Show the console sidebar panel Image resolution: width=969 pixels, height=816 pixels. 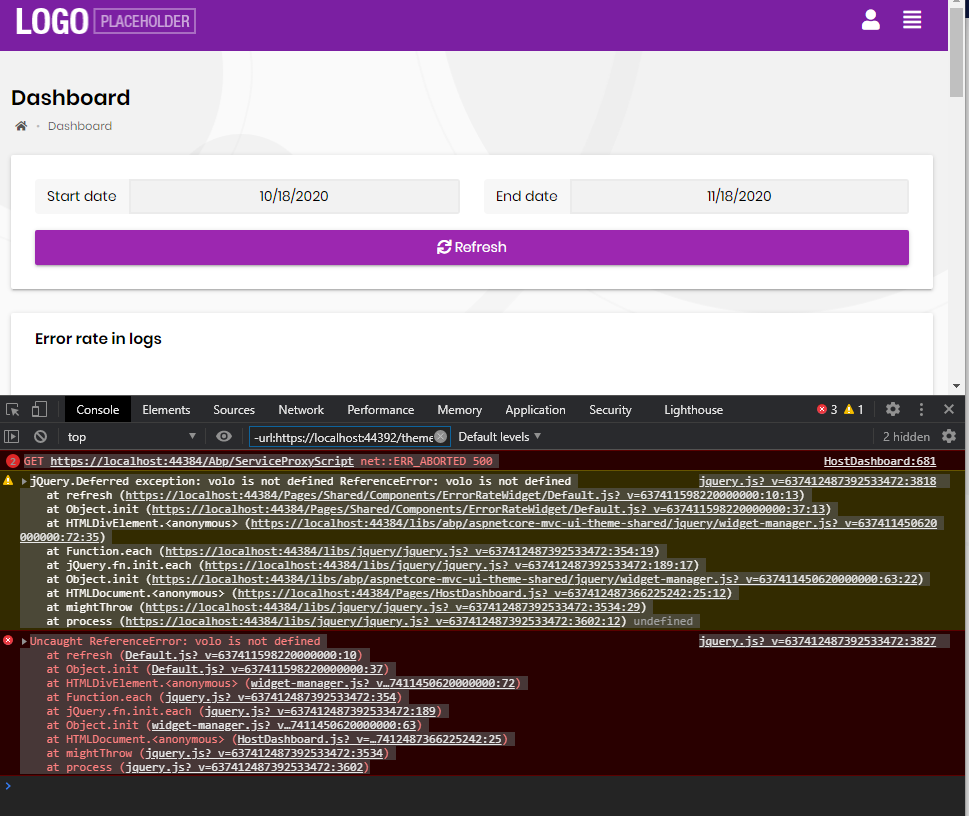pyautogui.click(x=13, y=437)
